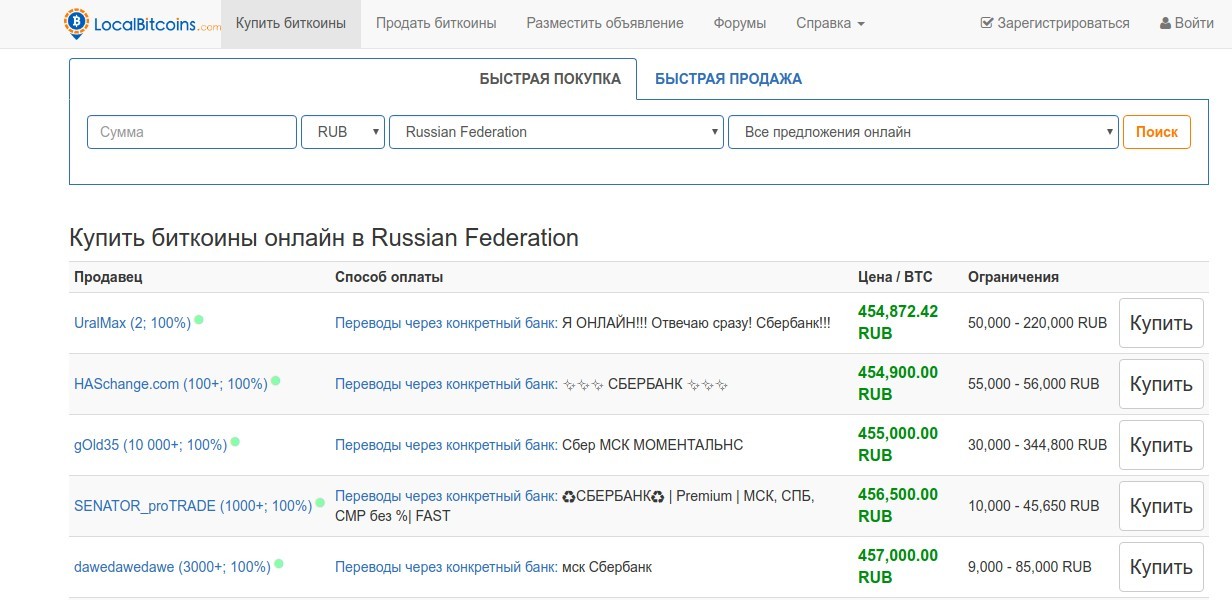Open the Продать биткоины nav item
1232x600 pixels.
click(436, 23)
